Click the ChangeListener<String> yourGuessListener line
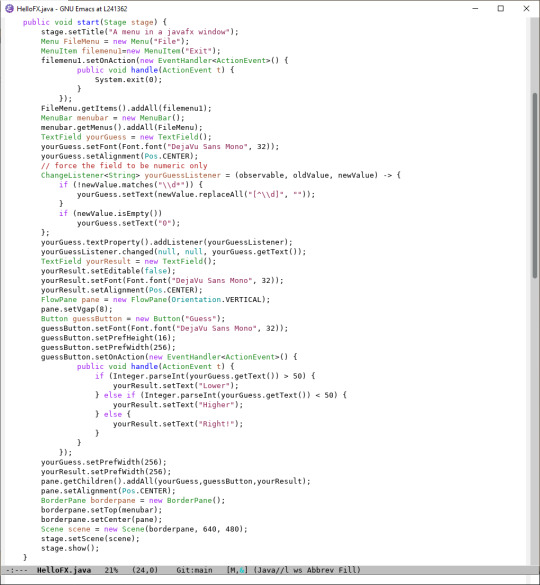The height and width of the screenshot is (585, 540). click(221, 175)
